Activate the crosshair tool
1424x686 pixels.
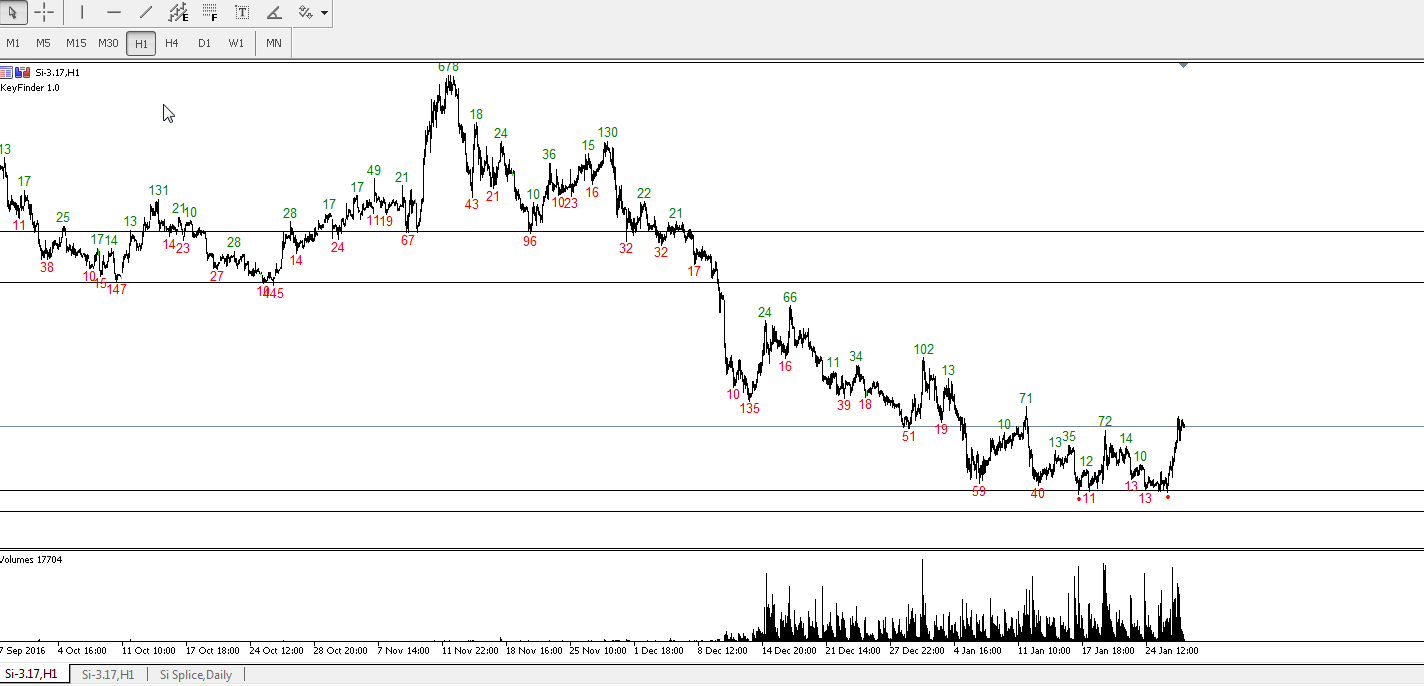pyautogui.click(x=44, y=13)
